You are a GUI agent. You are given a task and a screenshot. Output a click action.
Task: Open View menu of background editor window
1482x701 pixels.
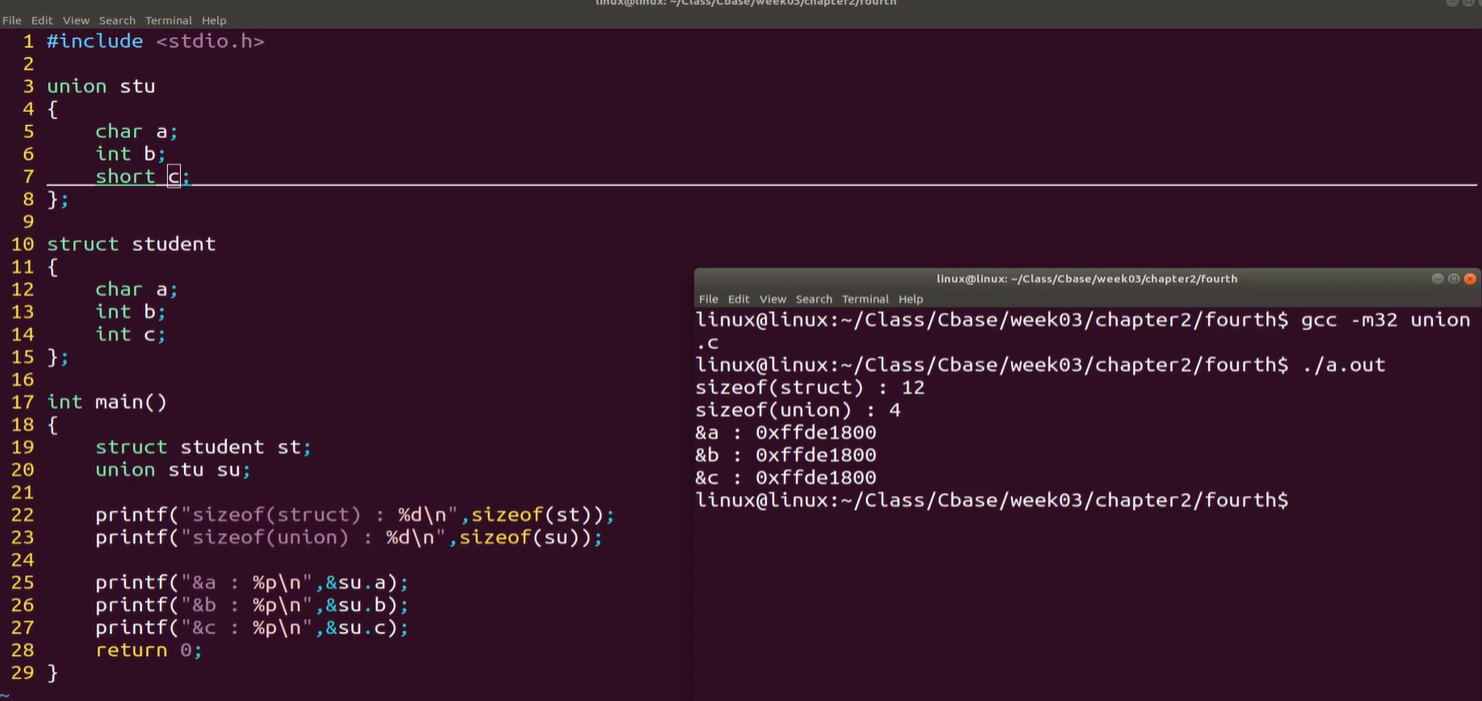(x=76, y=20)
